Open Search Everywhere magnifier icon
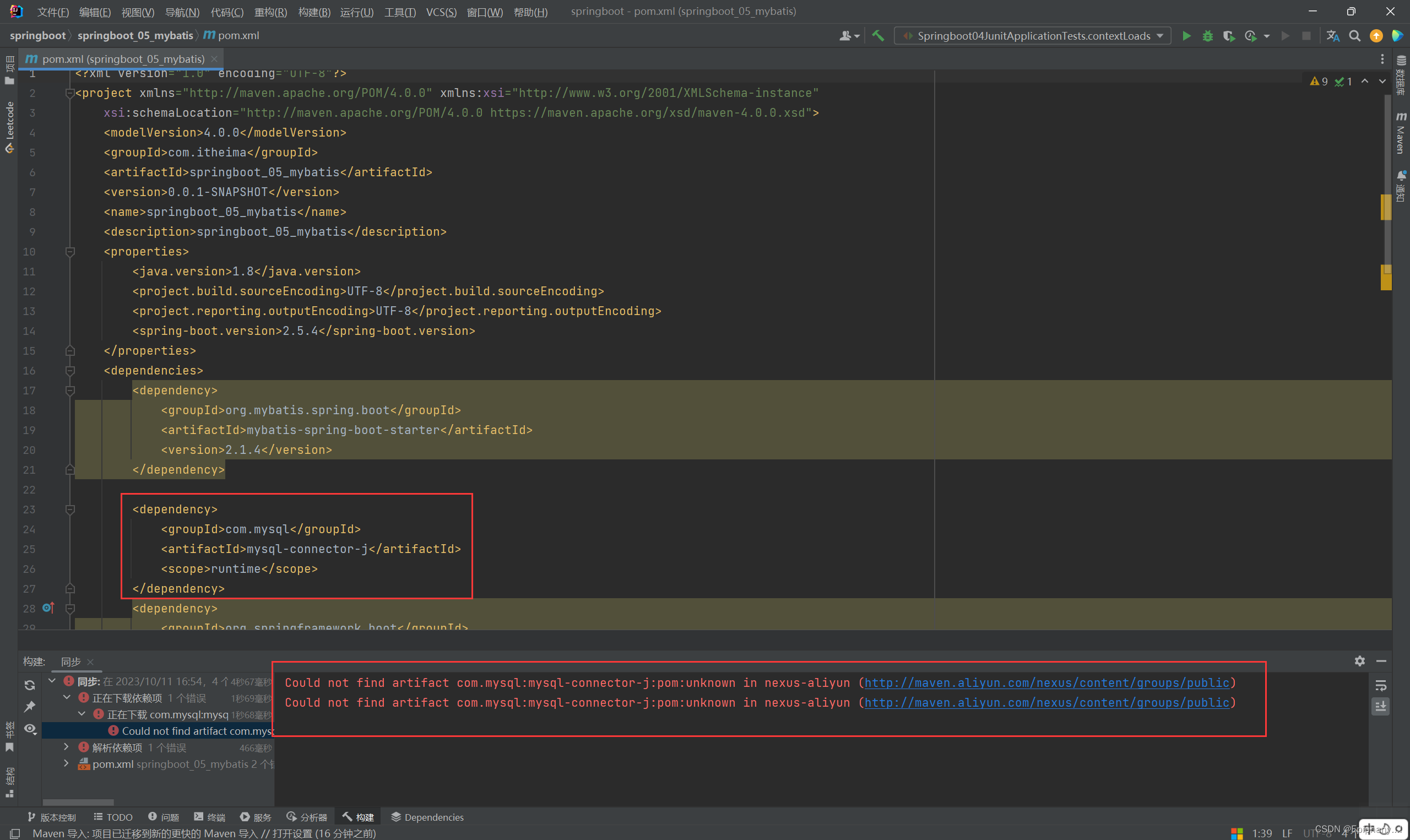This screenshot has width=1410, height=840. (x=1354, y=36)
